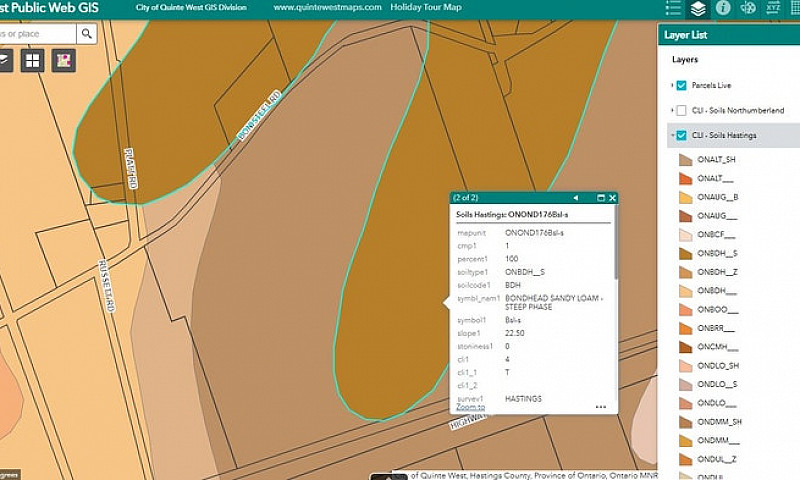Click the ONAUG__B legend swatch
The height and width of the screenshot is (480, 800).
click(x=685, y=197)
